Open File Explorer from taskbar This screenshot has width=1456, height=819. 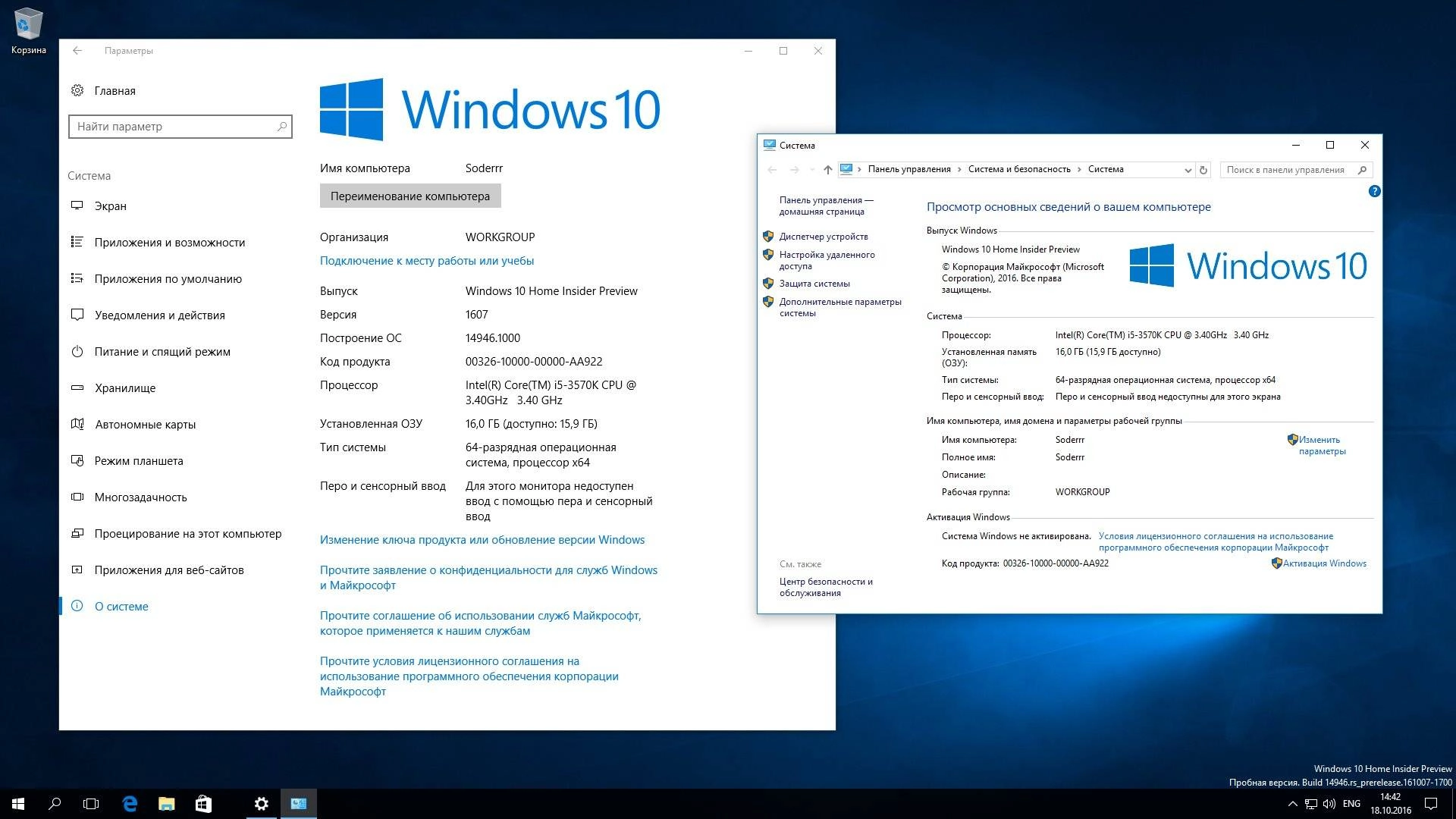(x=167, y=804)
